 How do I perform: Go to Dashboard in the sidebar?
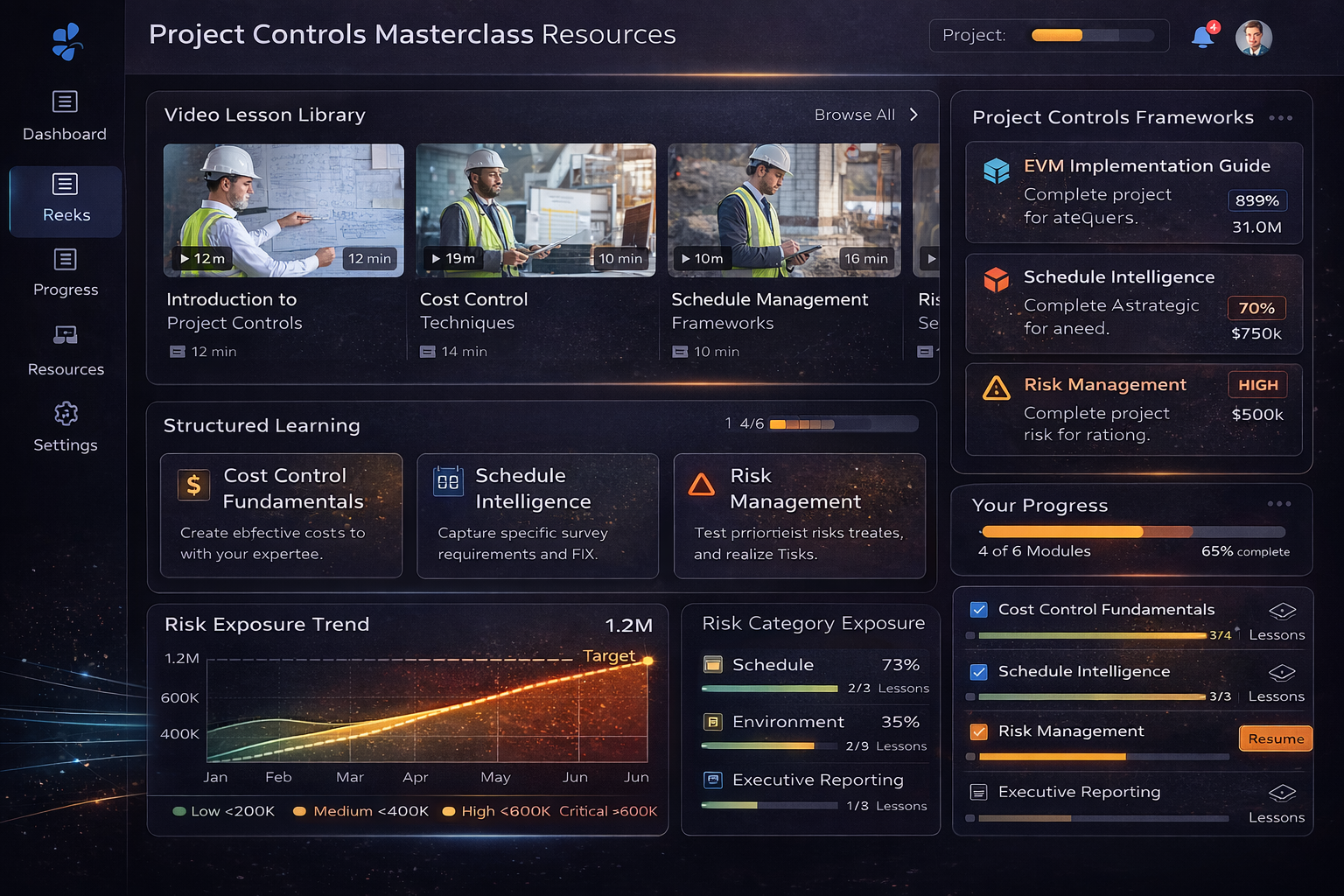coord(65,116)
